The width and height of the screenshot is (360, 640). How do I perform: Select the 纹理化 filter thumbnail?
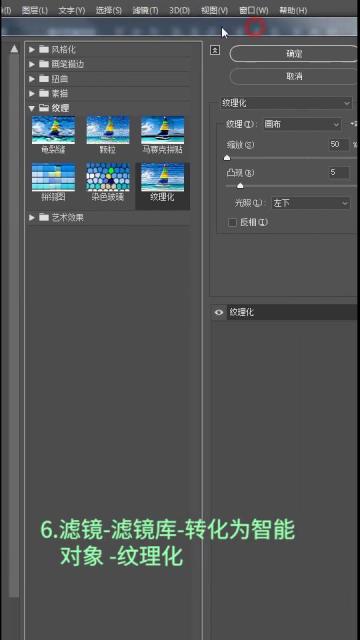click(162, 177)
